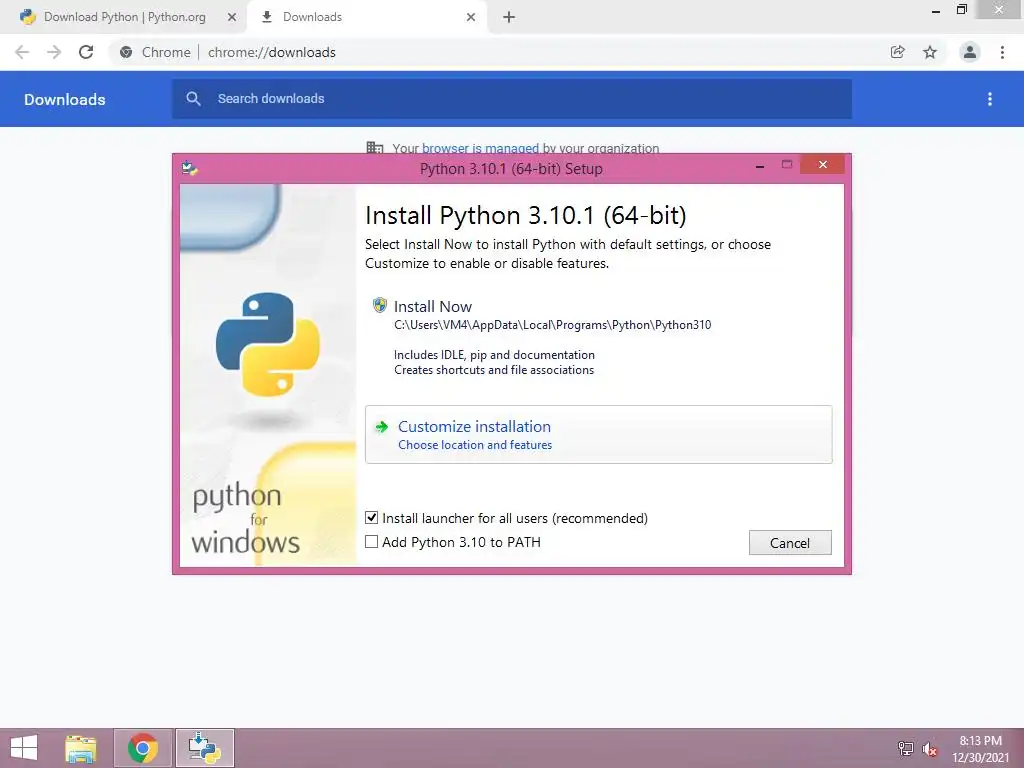
Task: Click the Downloads page heading
Action: point(65,99)
